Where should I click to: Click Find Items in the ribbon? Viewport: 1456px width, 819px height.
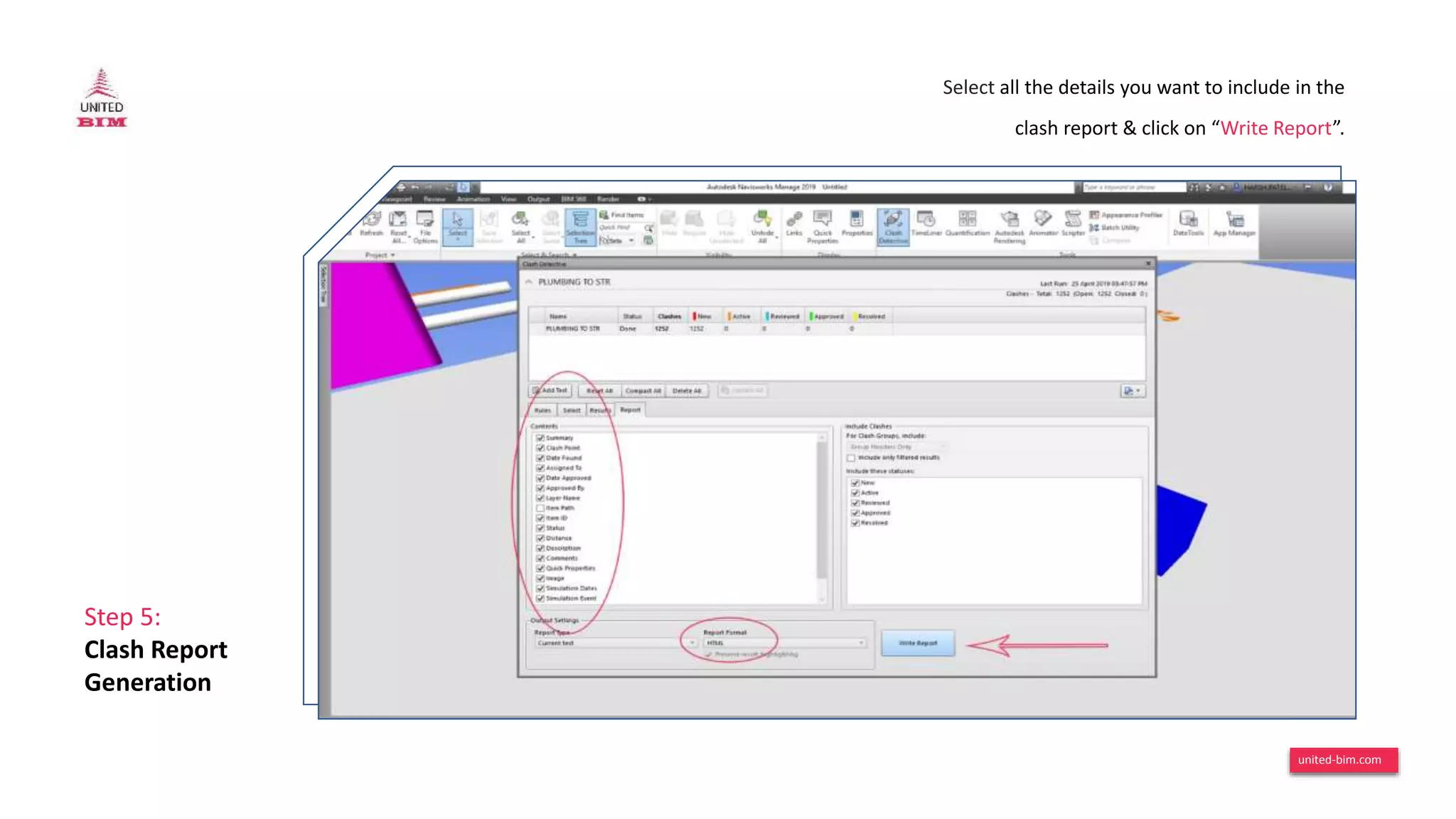click(621, 215)
